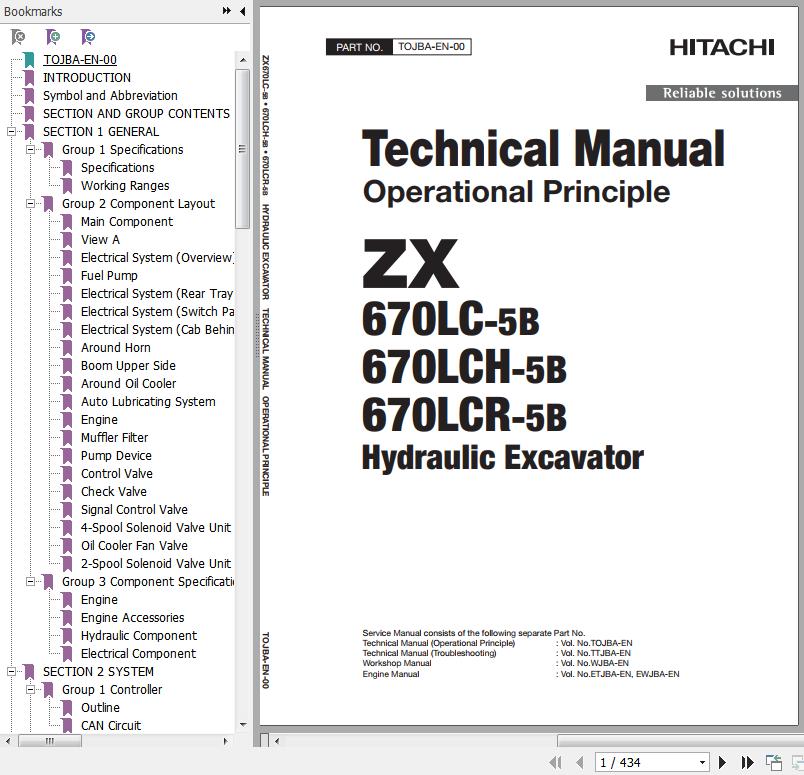Image resolution: width=804 pixels, height=775 pixels.
Task: Click bookmarks vertical scrollbar thumb
Action: point(243,149)
